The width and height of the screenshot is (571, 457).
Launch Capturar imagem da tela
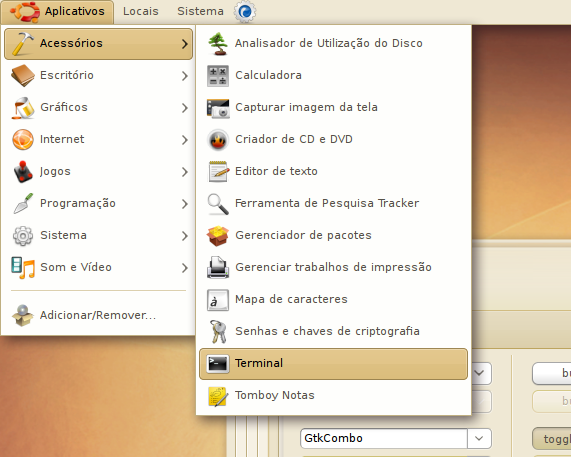click(x=333, y=107)
